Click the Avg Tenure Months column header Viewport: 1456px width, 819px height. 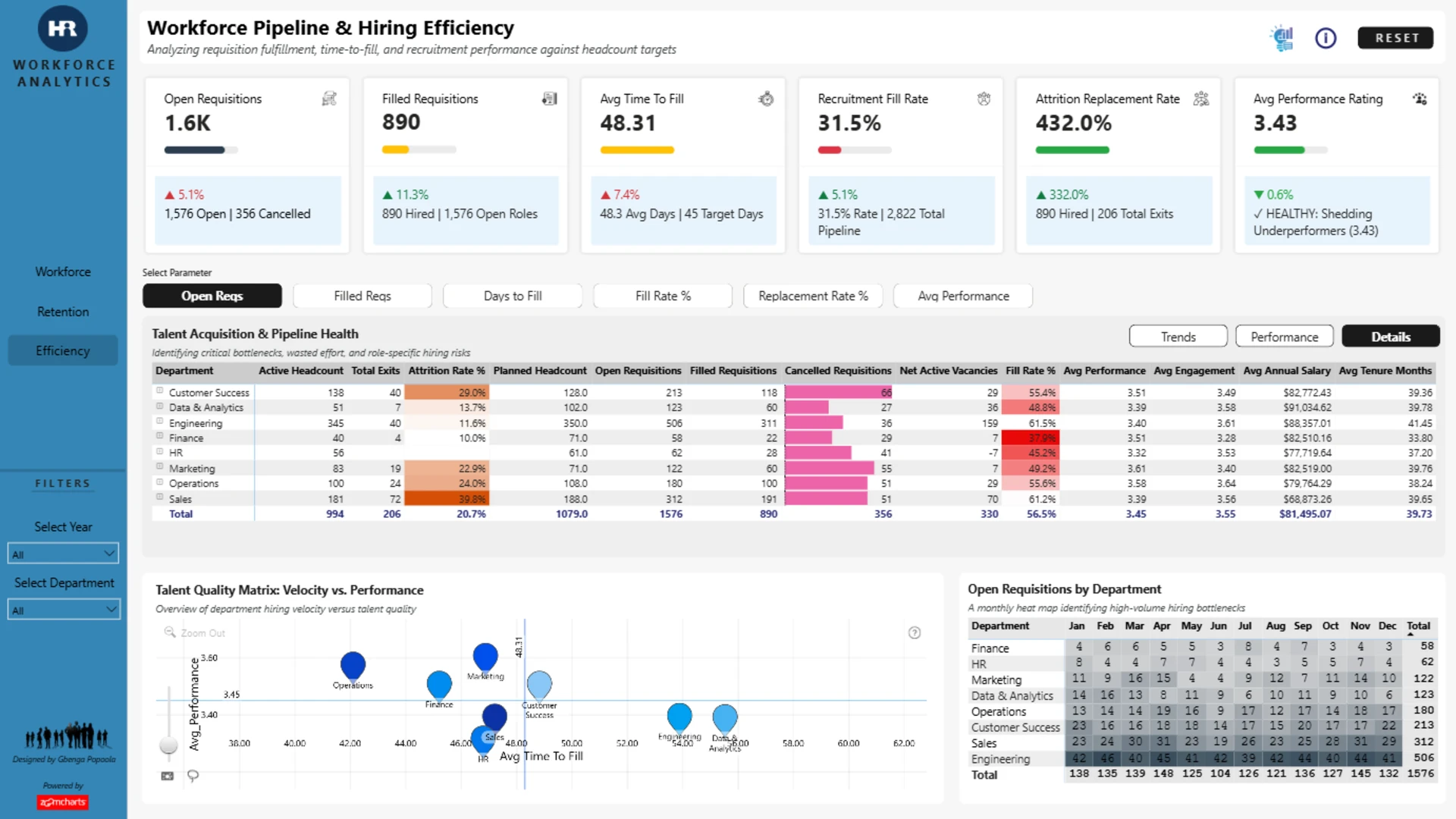pos(1385,371)
